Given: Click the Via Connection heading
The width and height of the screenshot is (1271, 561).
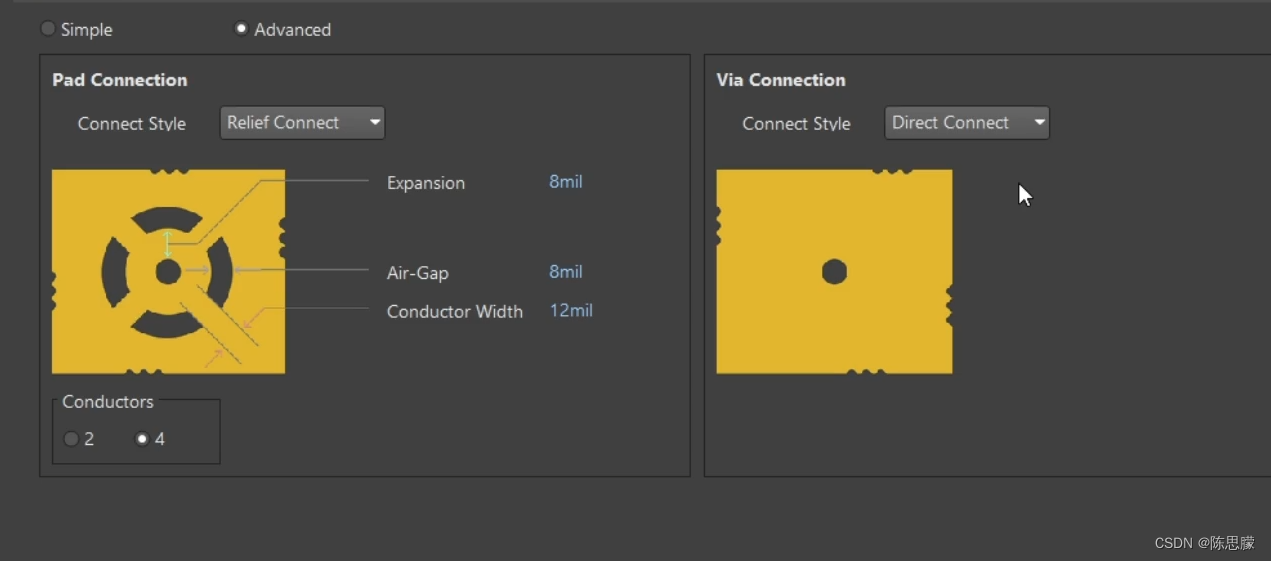Looking at the screenshot, I should [781, 80].
